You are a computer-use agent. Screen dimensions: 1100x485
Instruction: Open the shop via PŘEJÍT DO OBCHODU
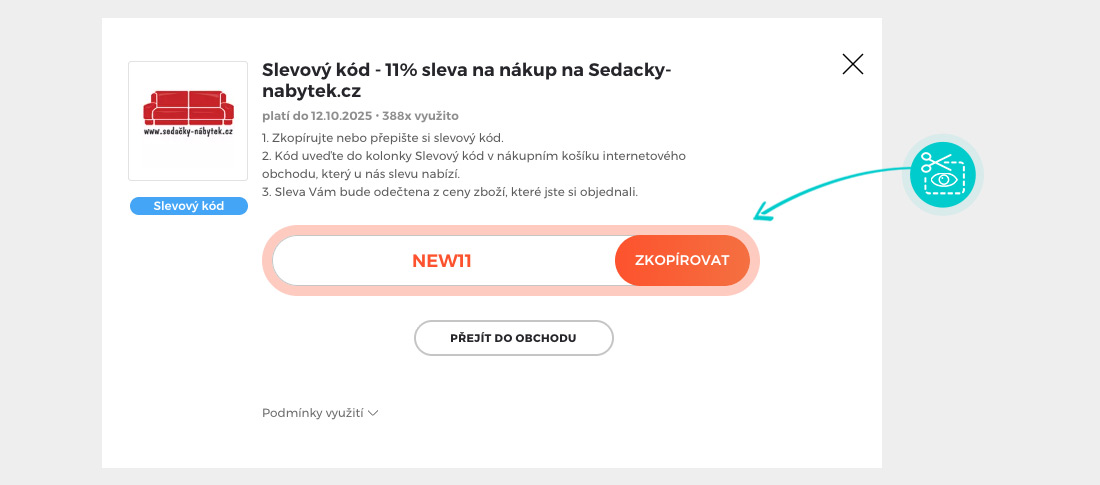click(x=513, y=338)
